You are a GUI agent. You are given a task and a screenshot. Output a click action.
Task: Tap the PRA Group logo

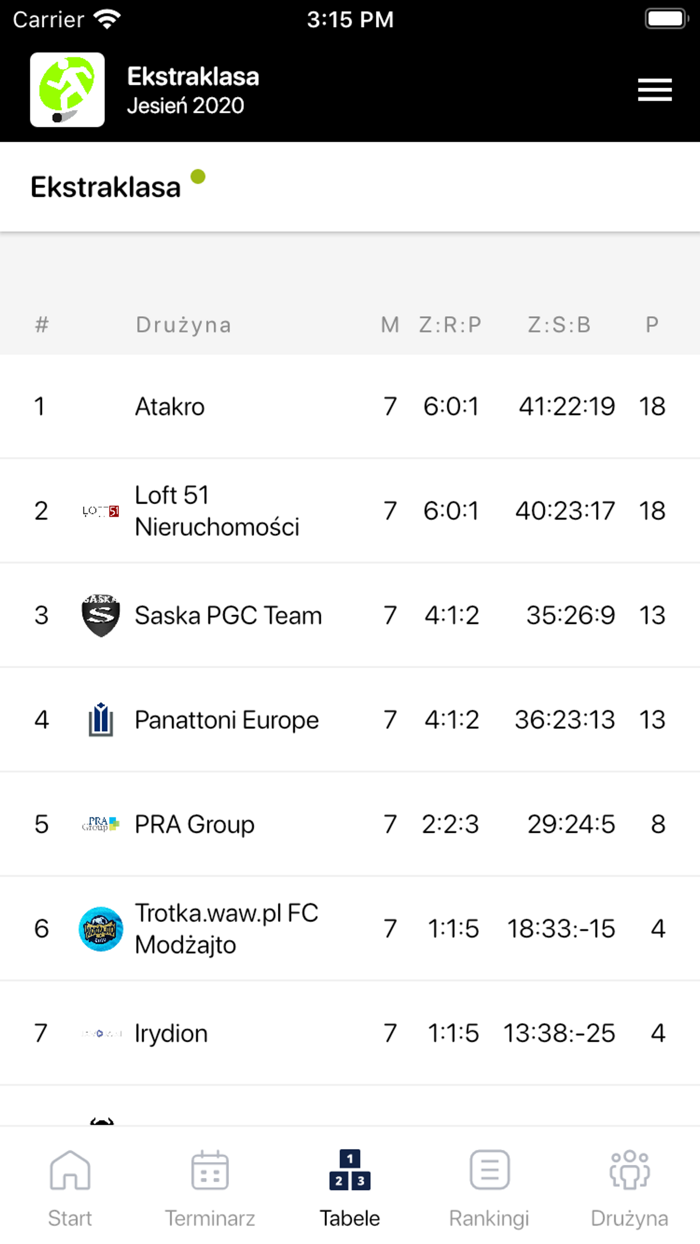[100, 825]
